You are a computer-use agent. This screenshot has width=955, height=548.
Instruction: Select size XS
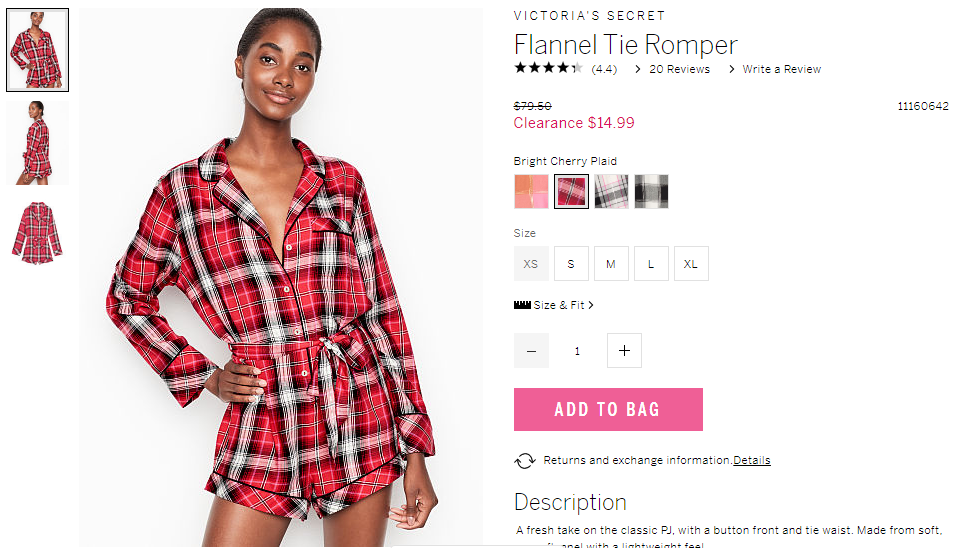[x=531, y=264]
